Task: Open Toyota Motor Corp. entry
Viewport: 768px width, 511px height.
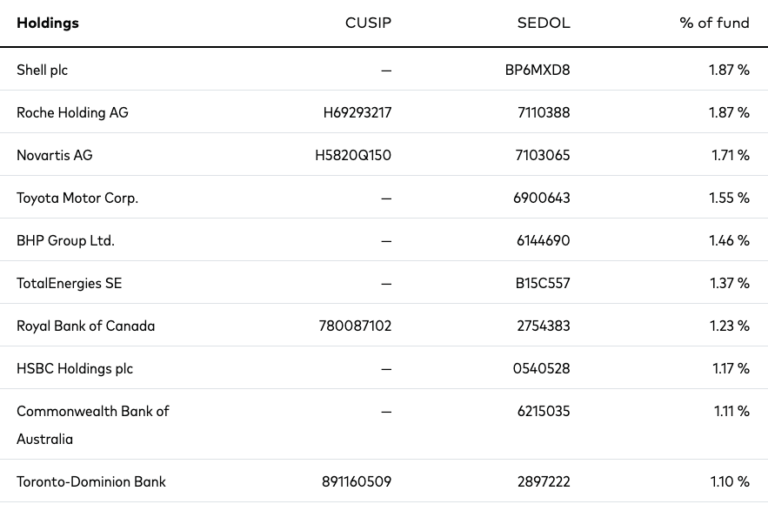Action: click(x=77, y=198)
